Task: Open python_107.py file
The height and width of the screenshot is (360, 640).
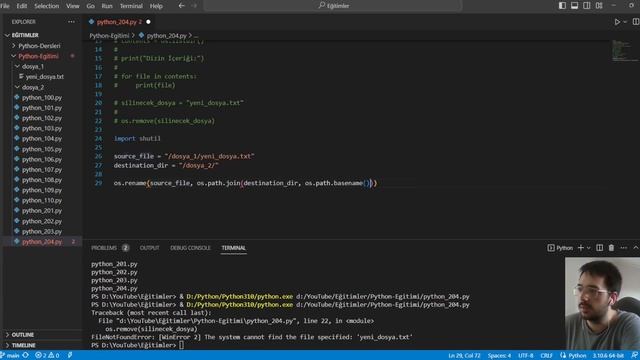Action: click(x=42, y=169)
